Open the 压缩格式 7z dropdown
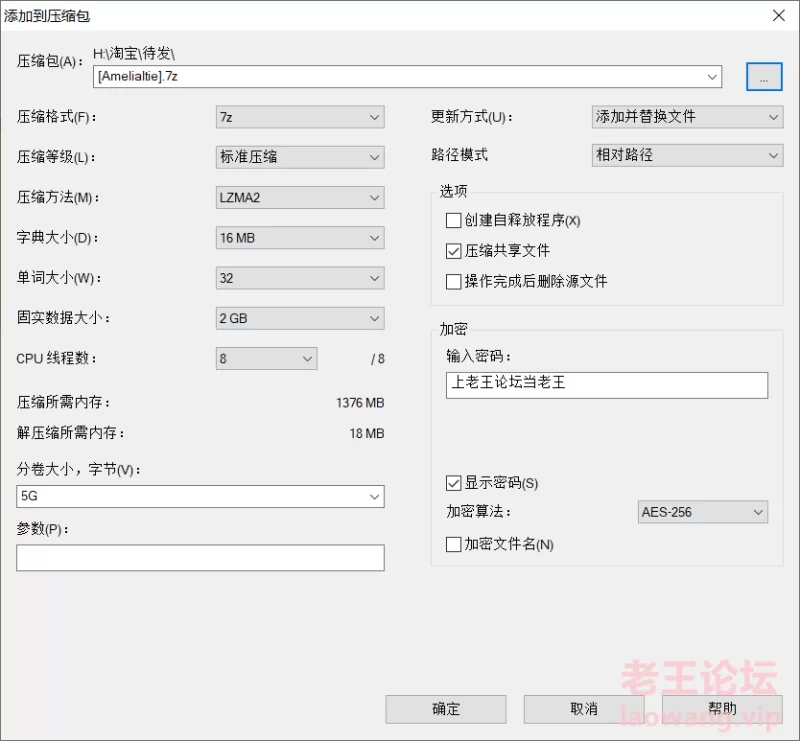This screenshot has height=741, width=800. [300, 117]
